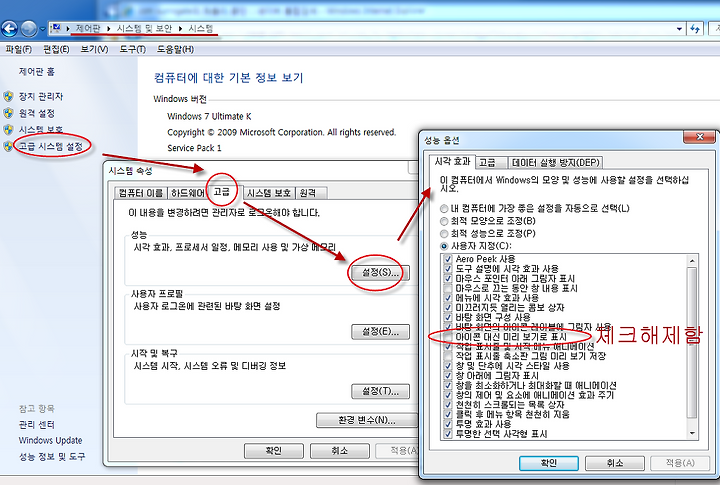The image size is (720, 485).
Task: Click 취소 button in 성능 옵션 dialog
Action: pos(614,463)
